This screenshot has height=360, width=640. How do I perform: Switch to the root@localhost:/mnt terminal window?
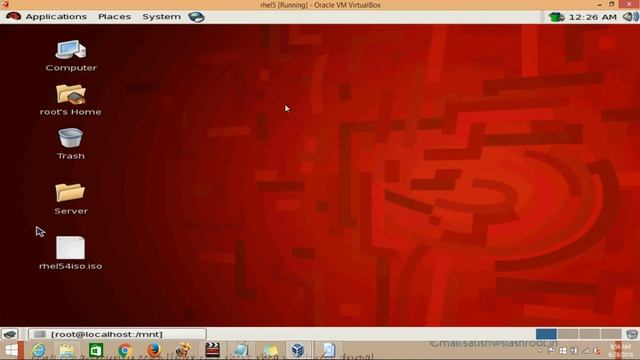point(117,334)
